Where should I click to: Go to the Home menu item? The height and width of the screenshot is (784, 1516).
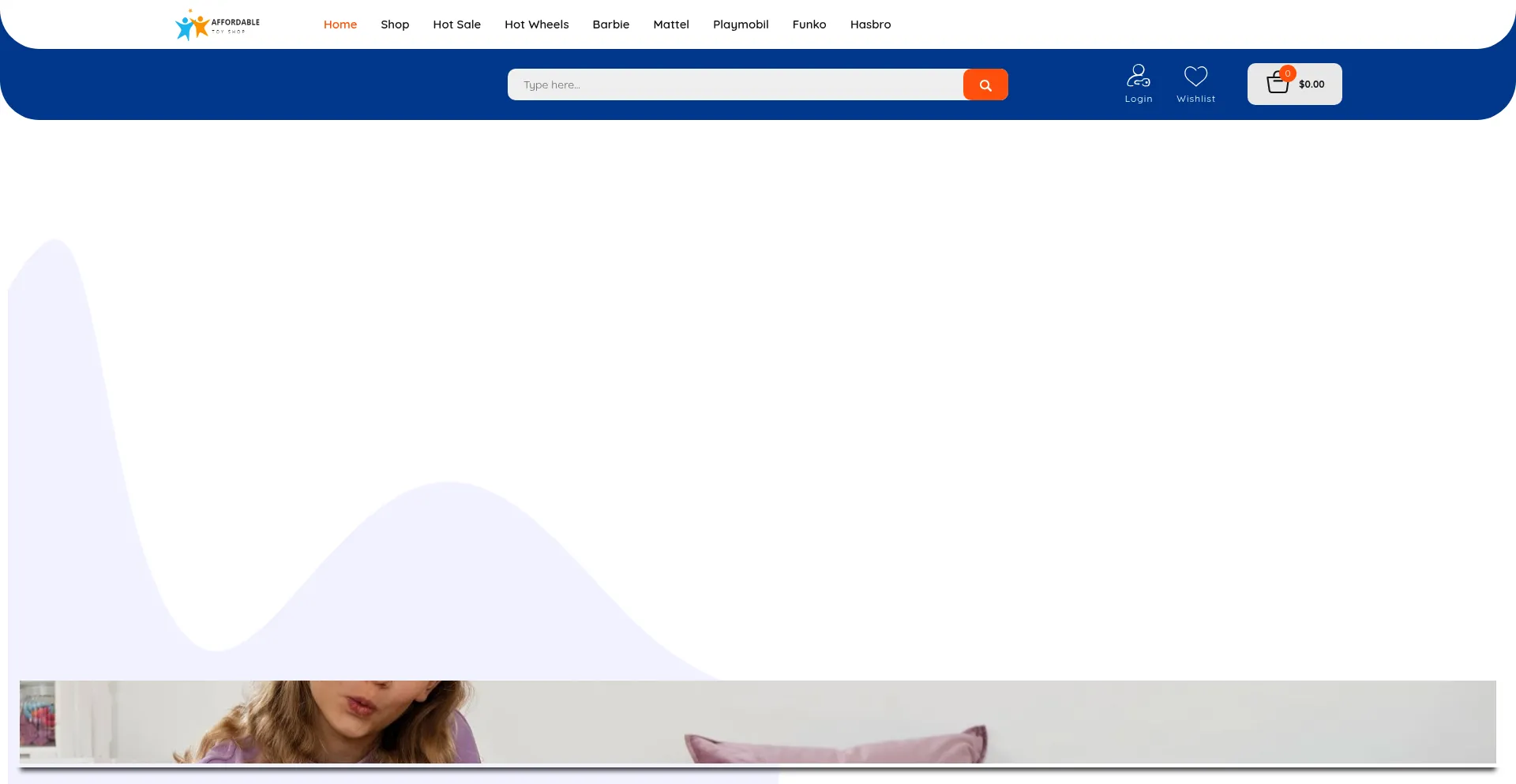pyautogui.click(x=340, y=24)
